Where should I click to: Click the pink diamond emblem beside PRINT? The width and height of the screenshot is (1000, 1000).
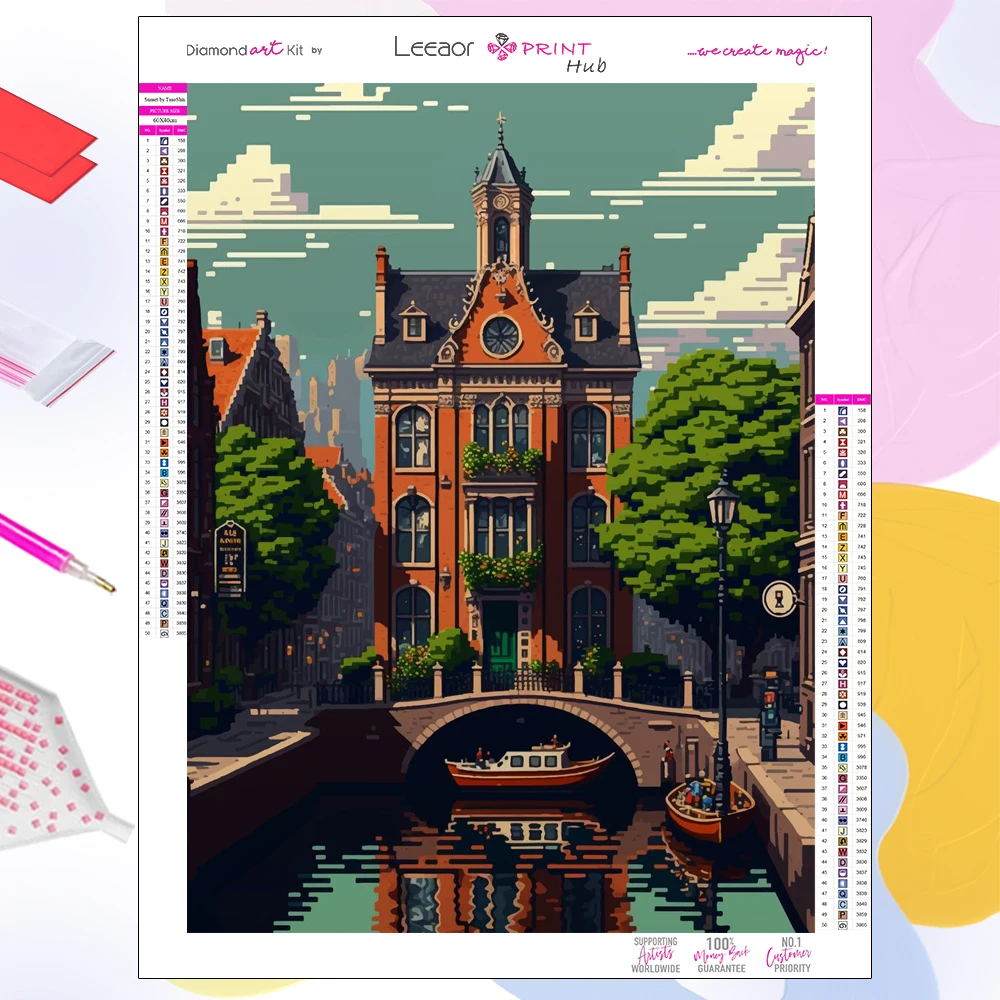point(502,47)
